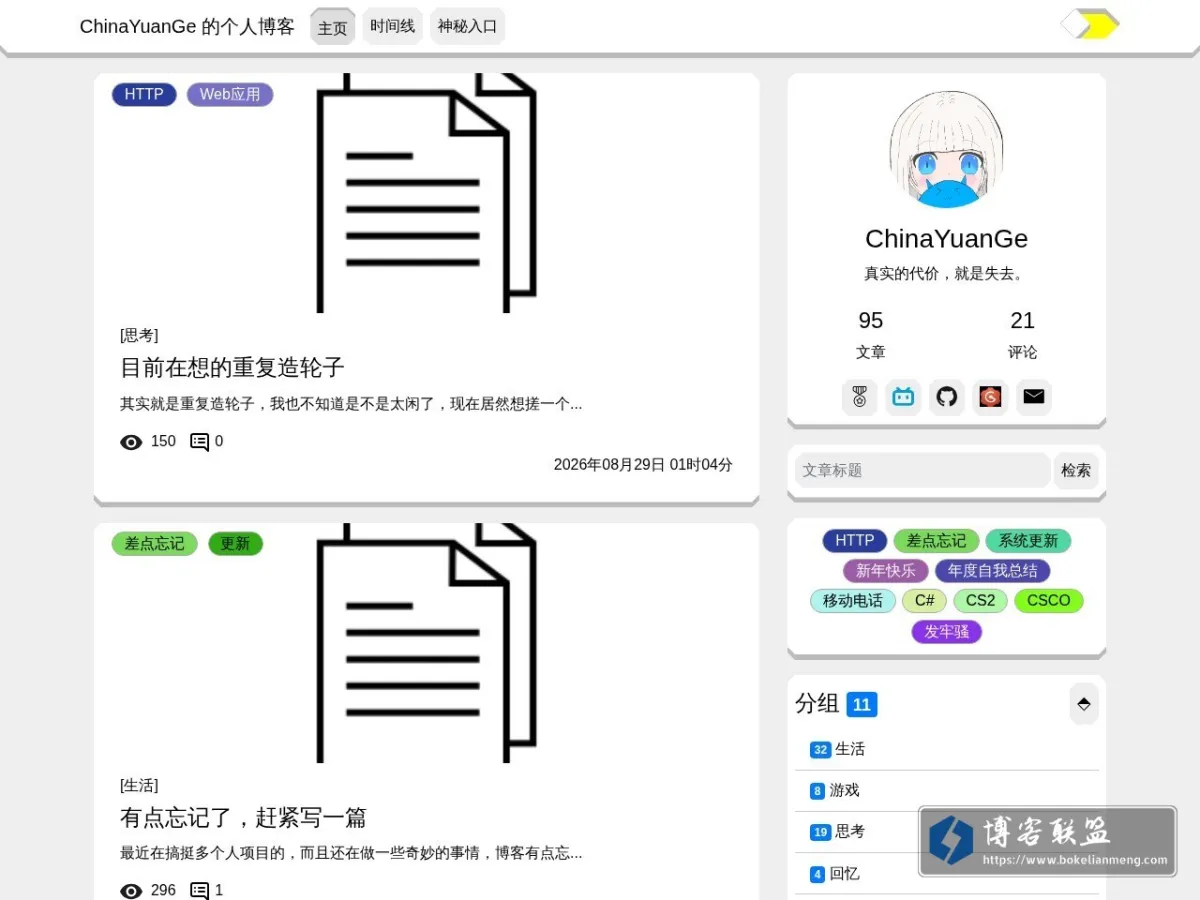The width and height of the screenshot is (1200, 900).
Task: Click the document cover image of first post
Action: (427, 193)
